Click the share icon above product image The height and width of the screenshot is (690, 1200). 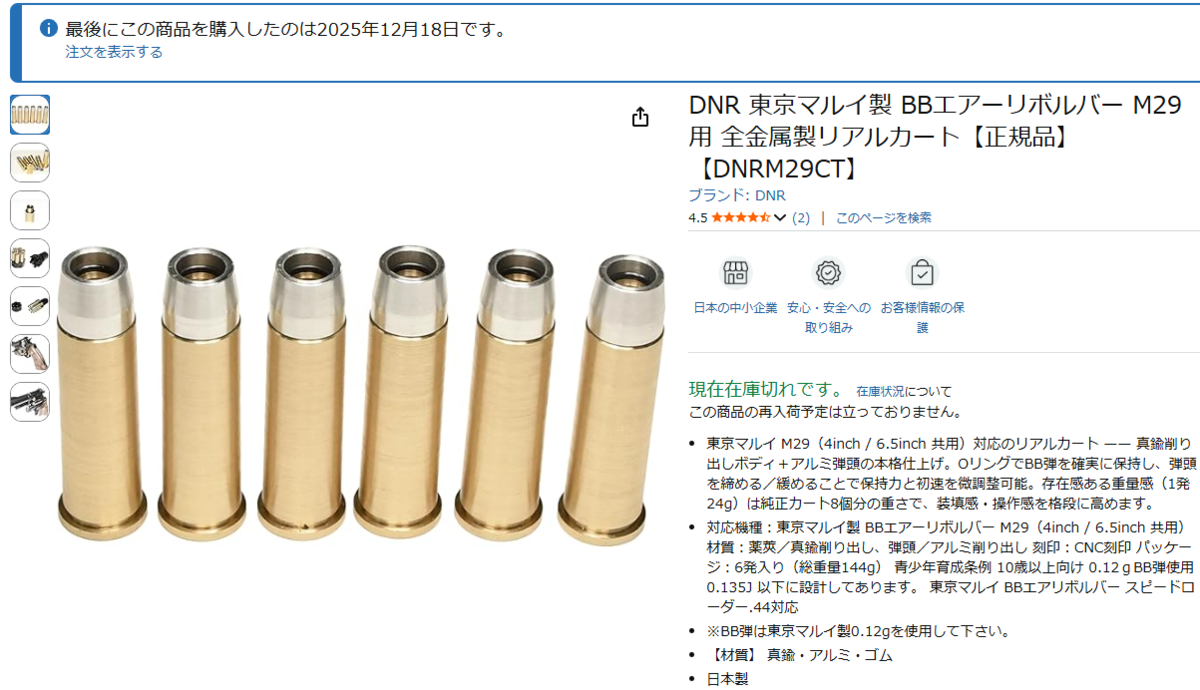(x=640, y=118)
